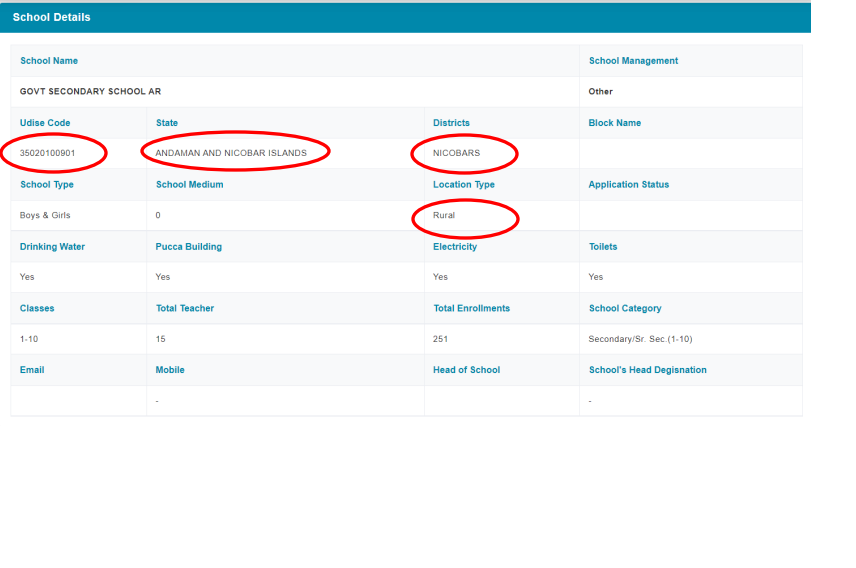Click the Yes value under Drinking Water
Screen dimensions: 856x568
coord(27,277)
